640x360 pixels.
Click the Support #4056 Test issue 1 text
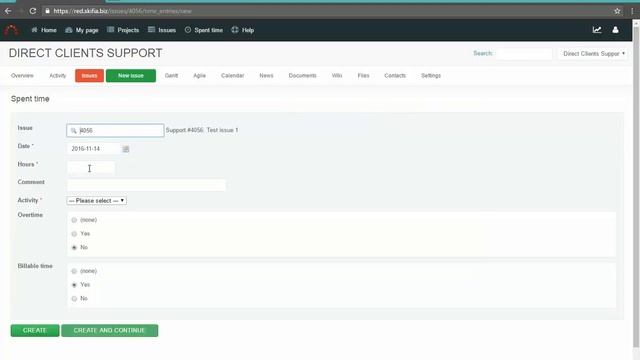202,130
